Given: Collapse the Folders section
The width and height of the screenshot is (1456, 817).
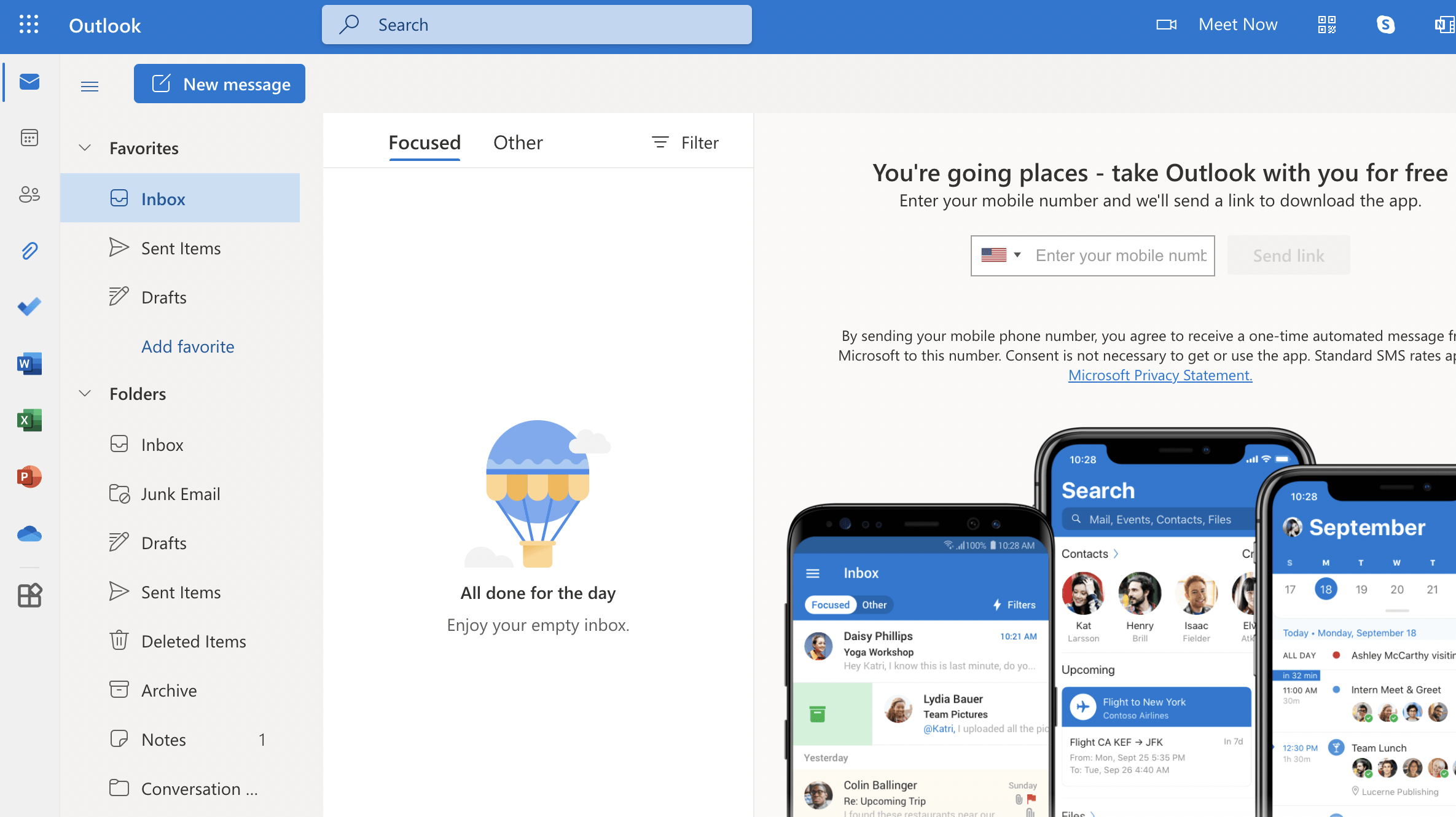Looking at the screenshot, I should click(85, 394).
